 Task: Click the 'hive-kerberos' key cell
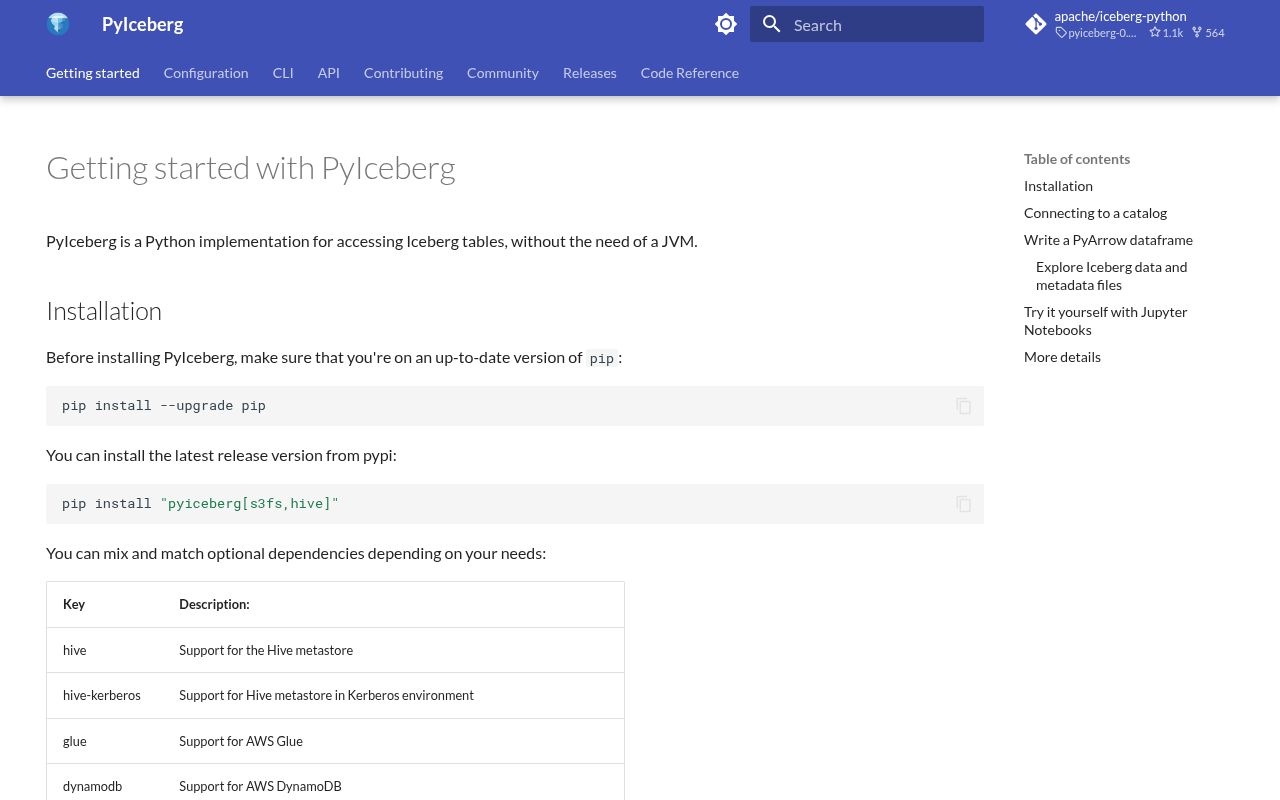(105, 695)
